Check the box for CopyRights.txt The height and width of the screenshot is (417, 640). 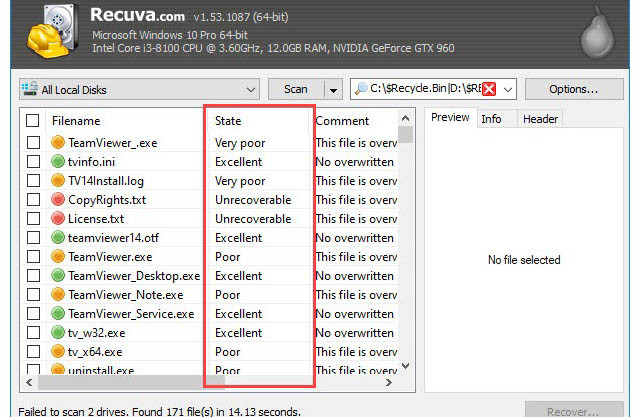click(x=33, y=200)
